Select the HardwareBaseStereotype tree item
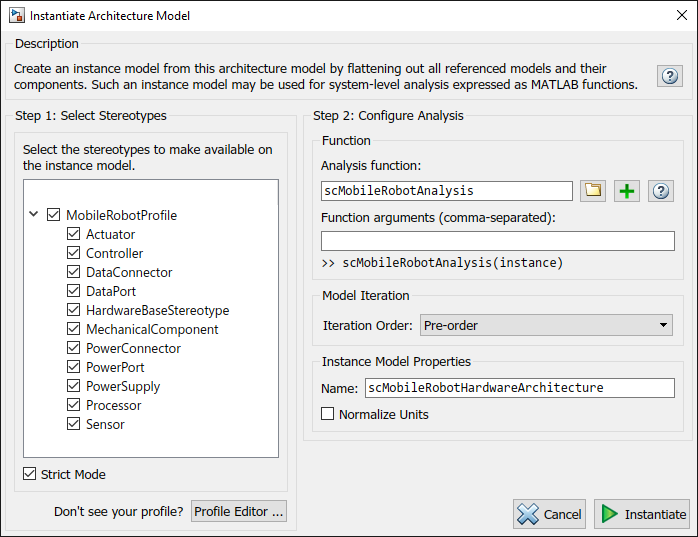Viewport: 698px width, 537px height. pyautogui.click(x=157, y=310)
